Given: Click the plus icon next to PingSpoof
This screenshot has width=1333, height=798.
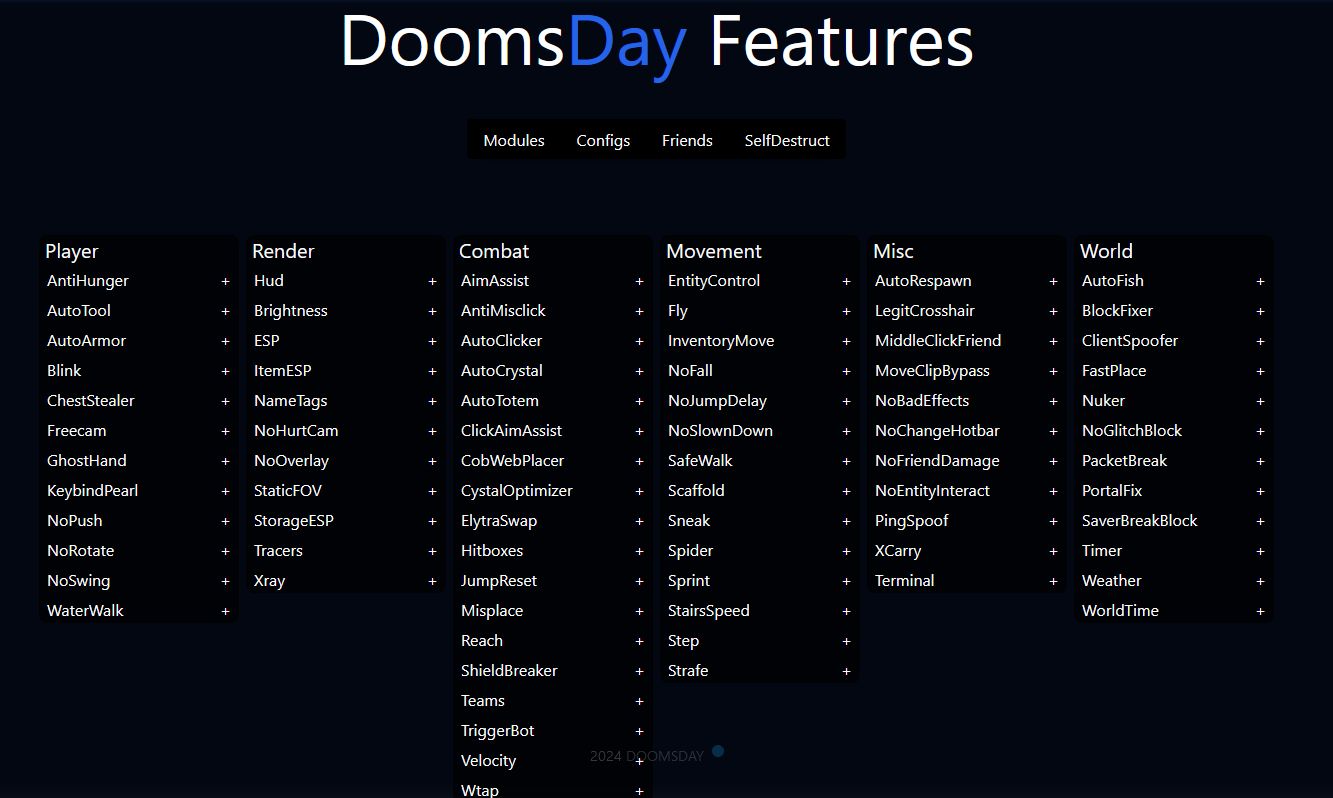Looking at the screenshot, I should (x=1053, y=522).
